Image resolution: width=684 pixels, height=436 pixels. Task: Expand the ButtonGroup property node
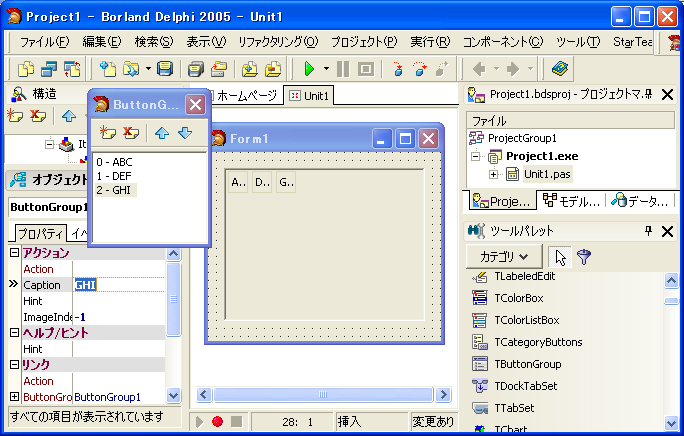[x=14, y=397]
